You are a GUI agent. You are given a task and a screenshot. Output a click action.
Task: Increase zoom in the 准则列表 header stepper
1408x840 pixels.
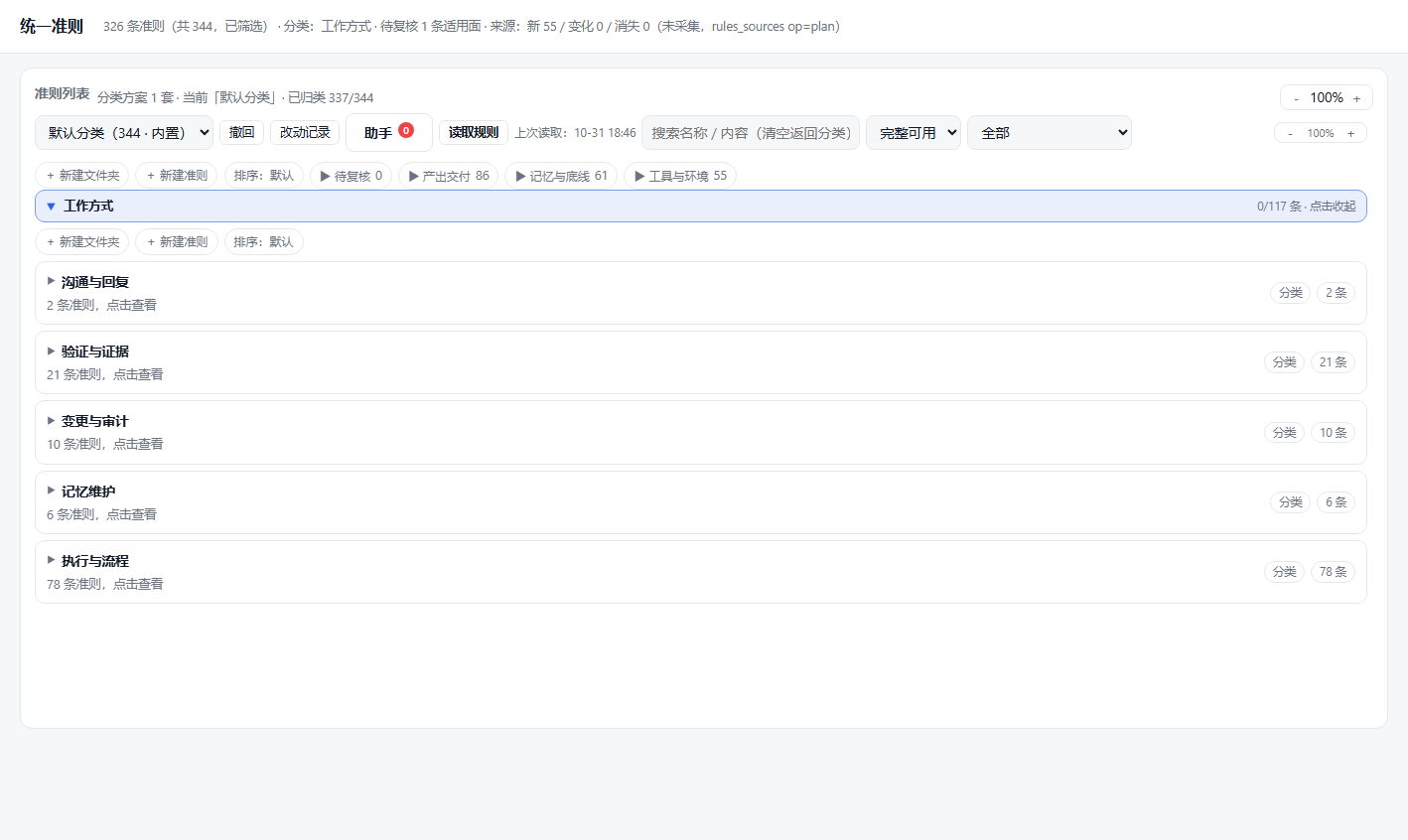pyautogui.click(x=1357, y=98)
